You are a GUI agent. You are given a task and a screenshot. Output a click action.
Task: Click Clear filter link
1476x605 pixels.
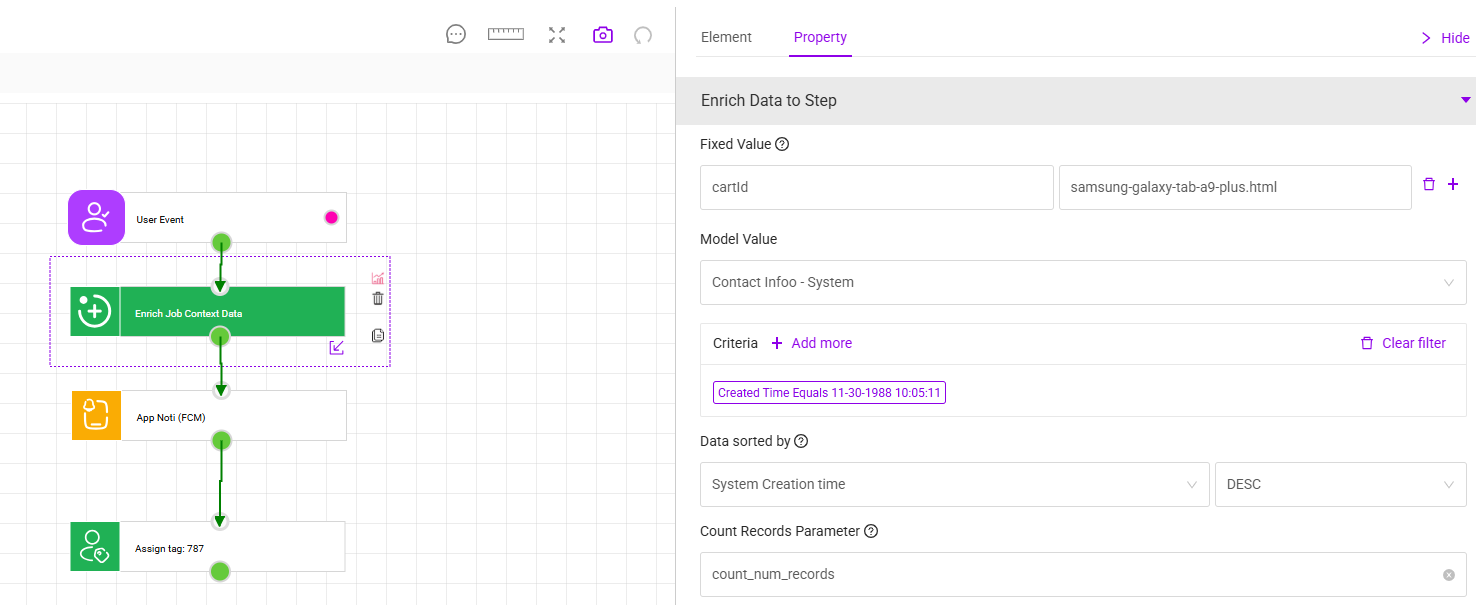1403,344
